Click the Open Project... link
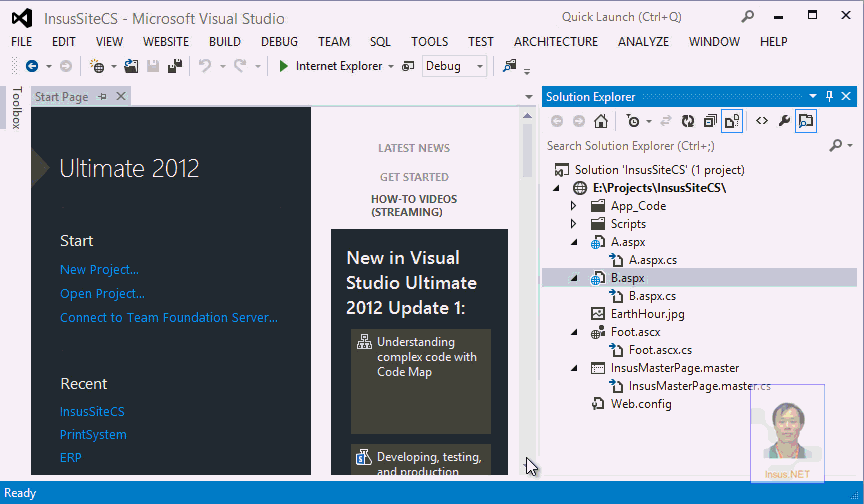This screenshot has width=864, height=504. 102,294
